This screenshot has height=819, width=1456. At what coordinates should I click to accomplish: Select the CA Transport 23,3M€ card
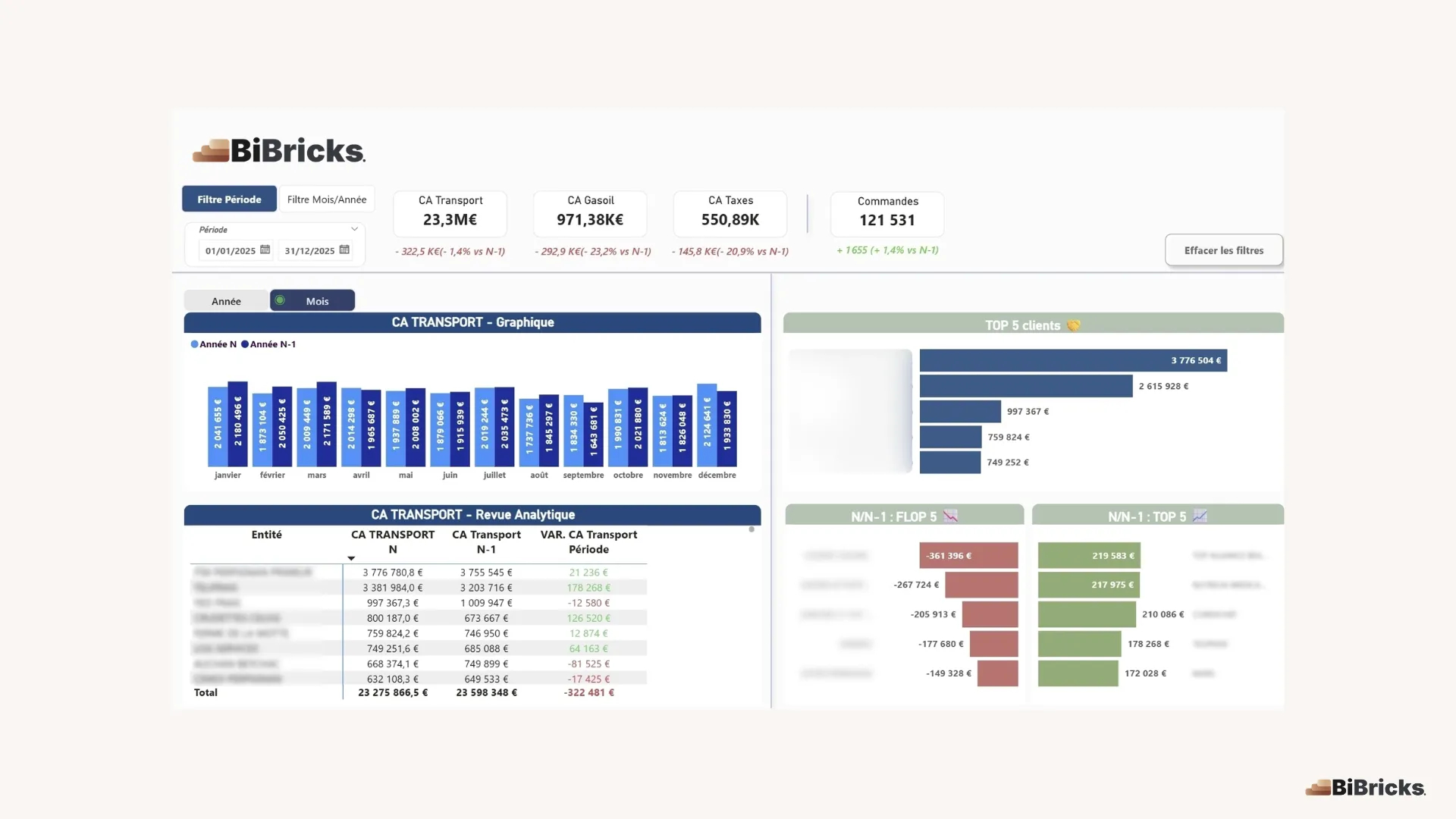point(450,214)
